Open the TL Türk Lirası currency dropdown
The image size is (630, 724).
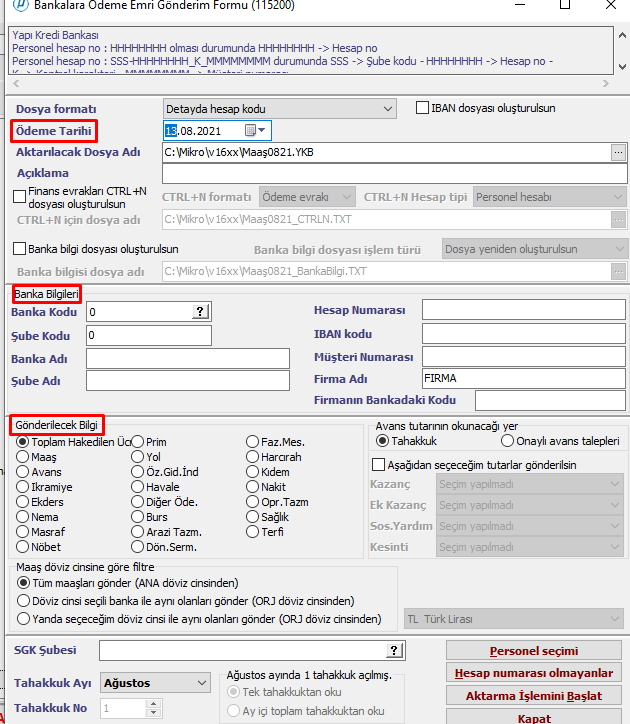coord(613,619)
